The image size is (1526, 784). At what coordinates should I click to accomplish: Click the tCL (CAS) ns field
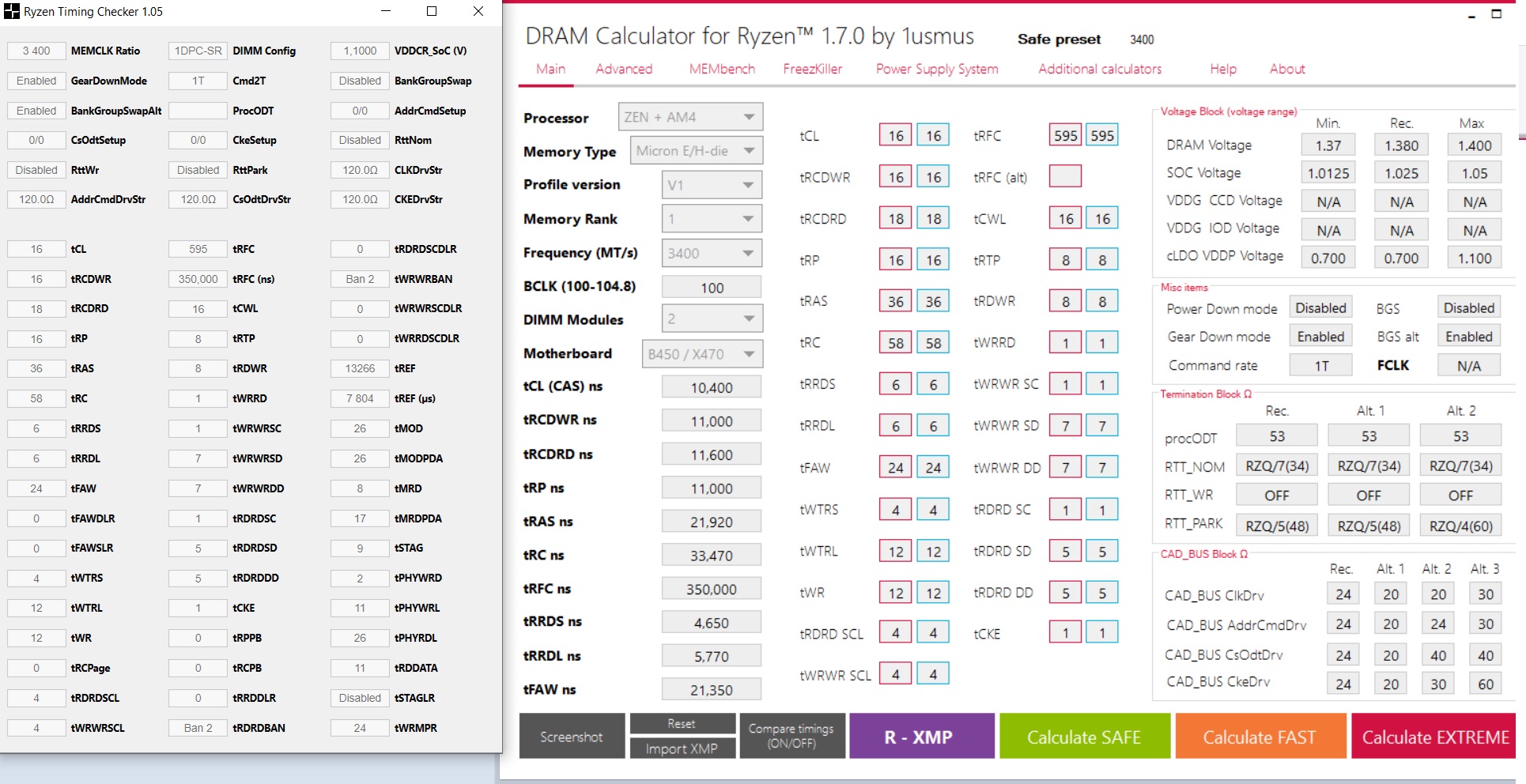[712, 387]
